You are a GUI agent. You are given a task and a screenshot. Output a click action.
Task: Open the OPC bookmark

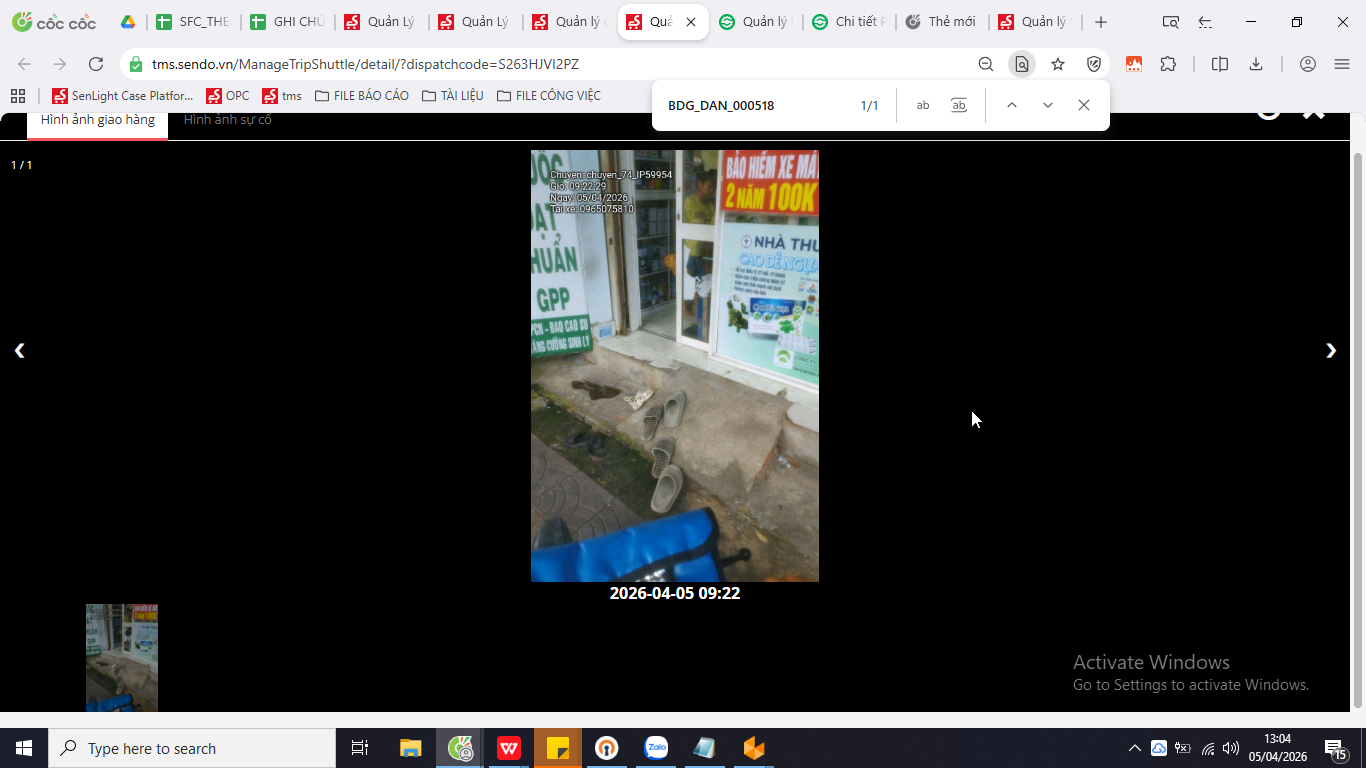click(x=228, y=96)
